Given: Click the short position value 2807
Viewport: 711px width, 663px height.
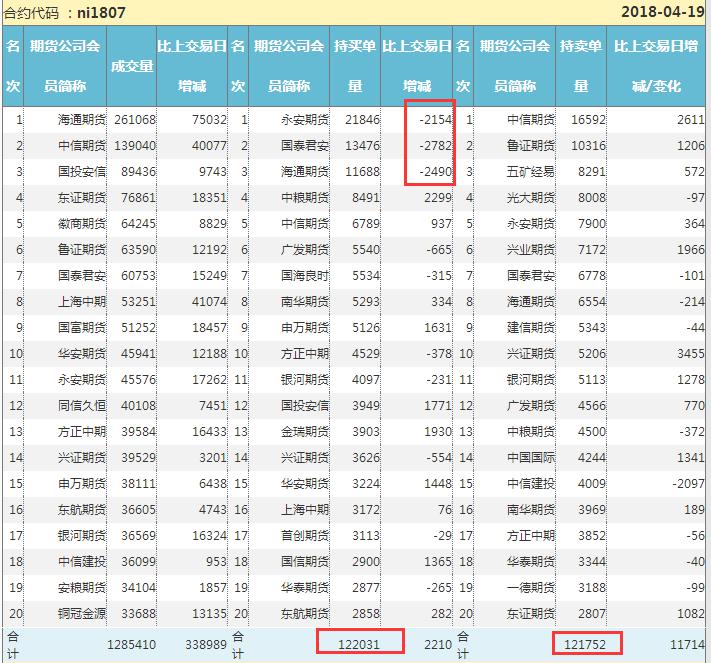Looking at the screenshot, I should pos(592,614).
